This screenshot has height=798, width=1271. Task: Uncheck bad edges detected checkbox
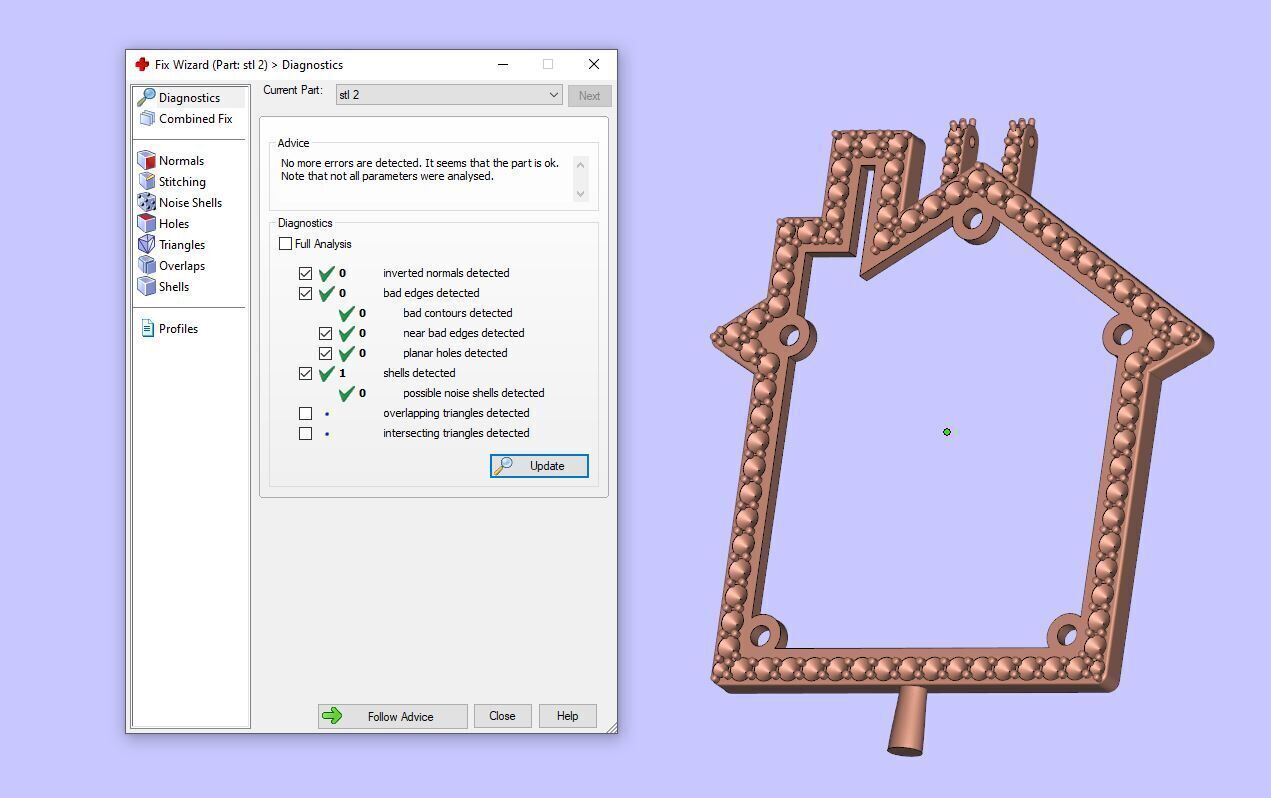pos(306,293)
